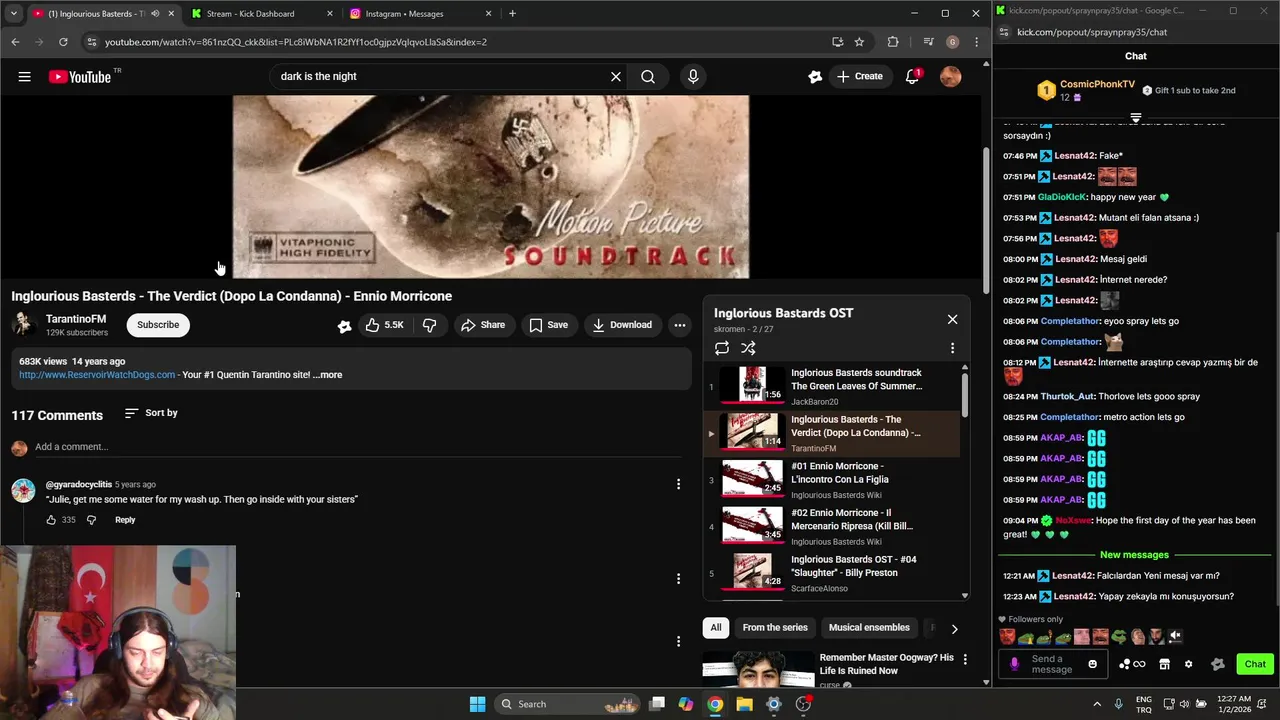Play Slaughter - Billy Preston playlist item

pyautogui.click(x=832, y=573)
